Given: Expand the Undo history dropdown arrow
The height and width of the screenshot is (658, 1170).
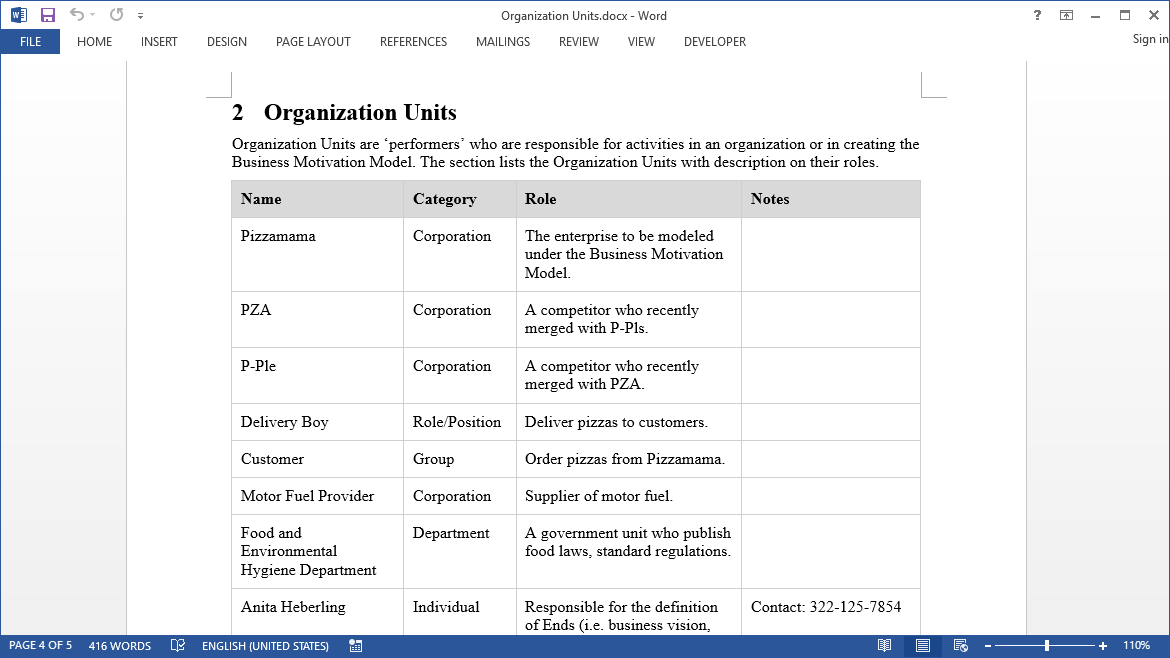Looking at the screenshot, I should (x=93, y=15).
